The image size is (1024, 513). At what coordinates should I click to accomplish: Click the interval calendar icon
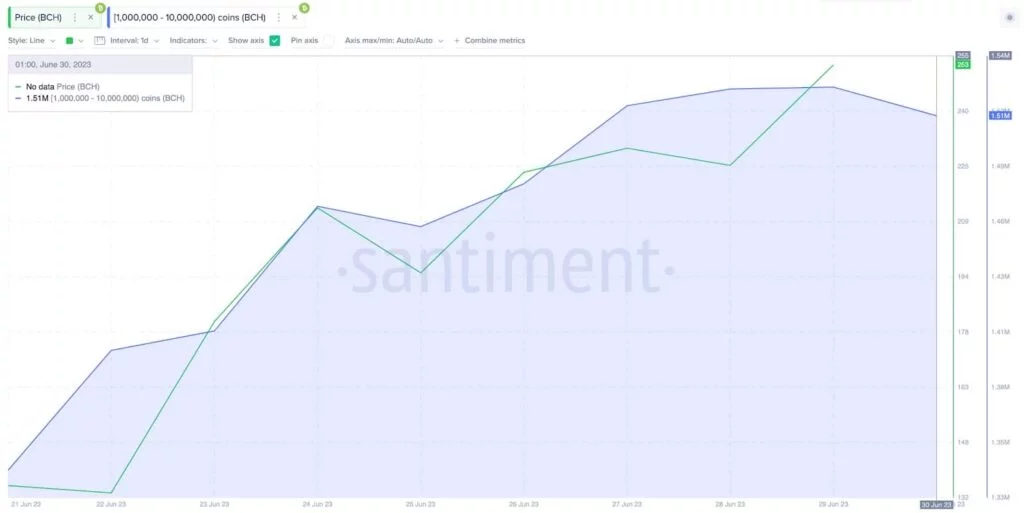click(99, 40)
